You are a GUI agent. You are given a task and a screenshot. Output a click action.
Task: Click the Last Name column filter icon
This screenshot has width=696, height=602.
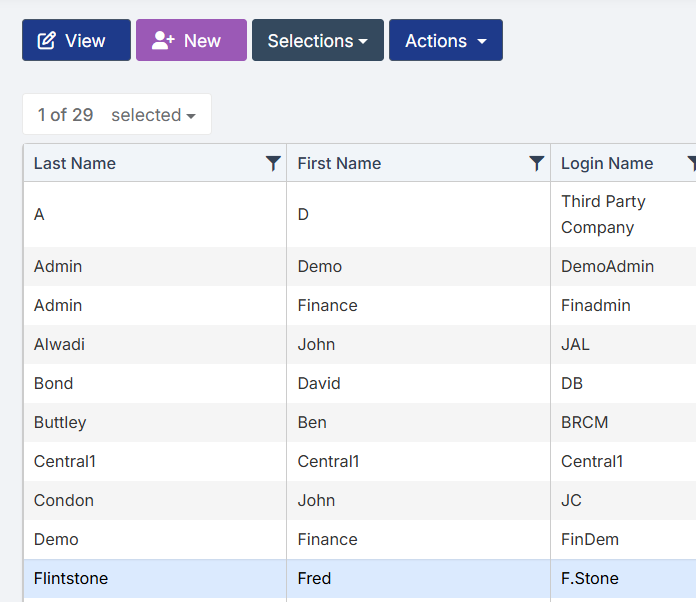(x=273, y=164)
